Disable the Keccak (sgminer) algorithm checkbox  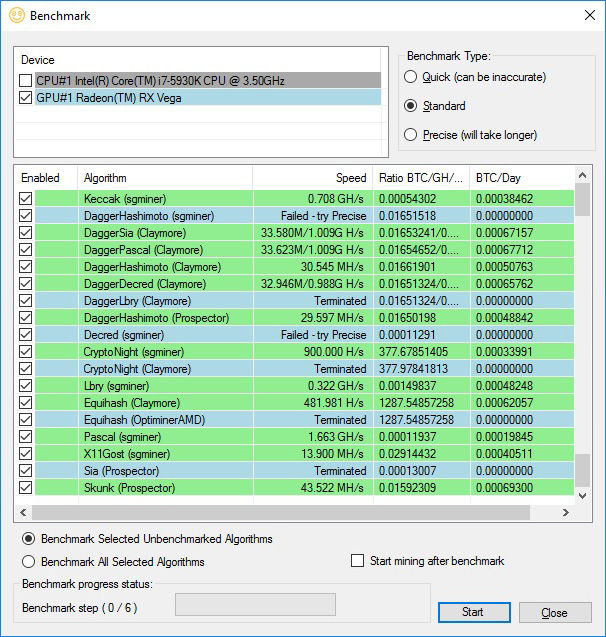26,199
